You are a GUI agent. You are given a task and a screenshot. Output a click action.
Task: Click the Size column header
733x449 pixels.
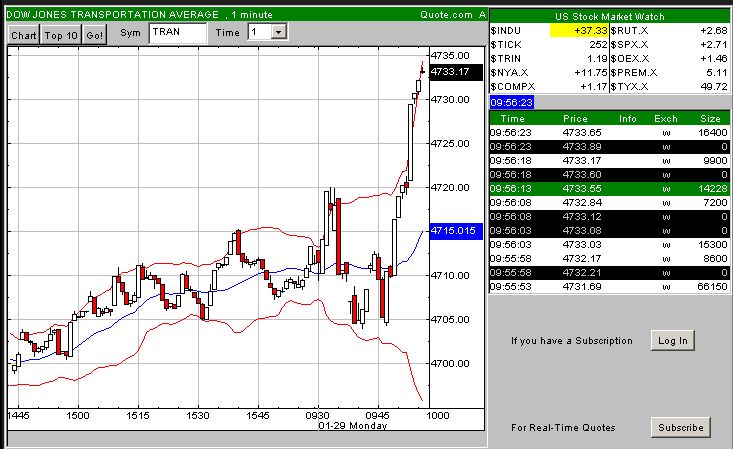coord(710,119)
